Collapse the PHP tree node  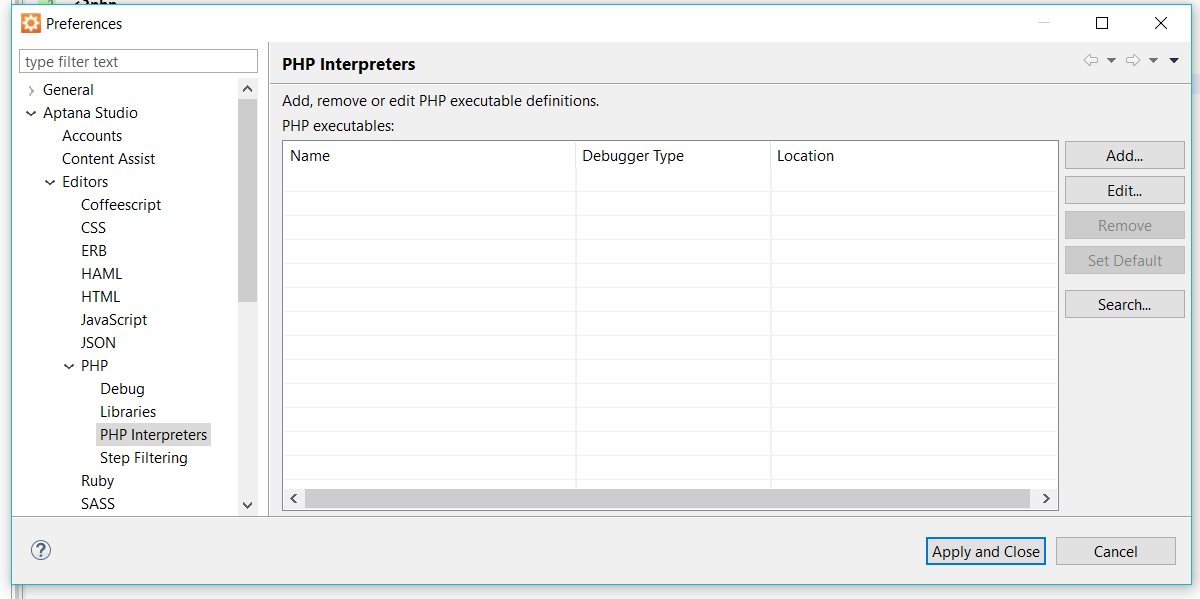[69, 366]
